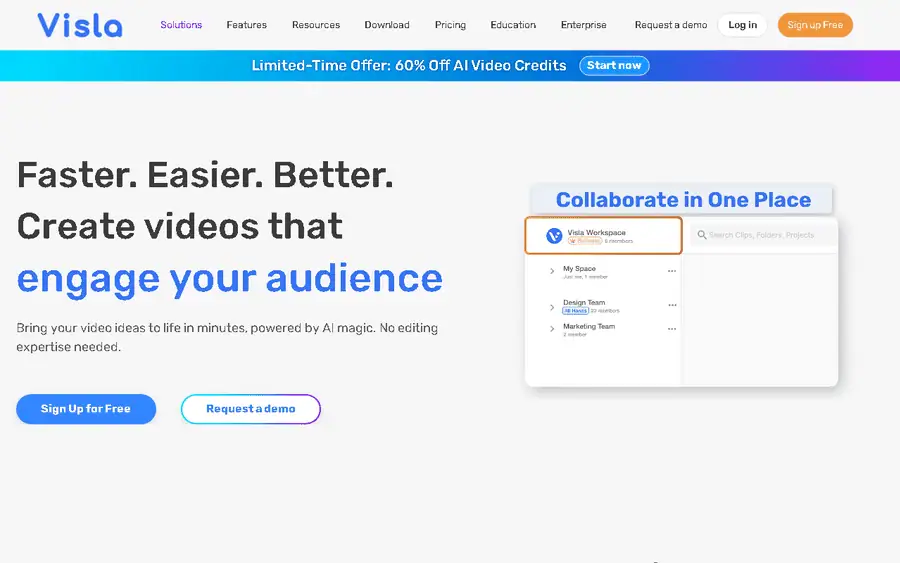Click the search magnifier icon

[701, 235]
